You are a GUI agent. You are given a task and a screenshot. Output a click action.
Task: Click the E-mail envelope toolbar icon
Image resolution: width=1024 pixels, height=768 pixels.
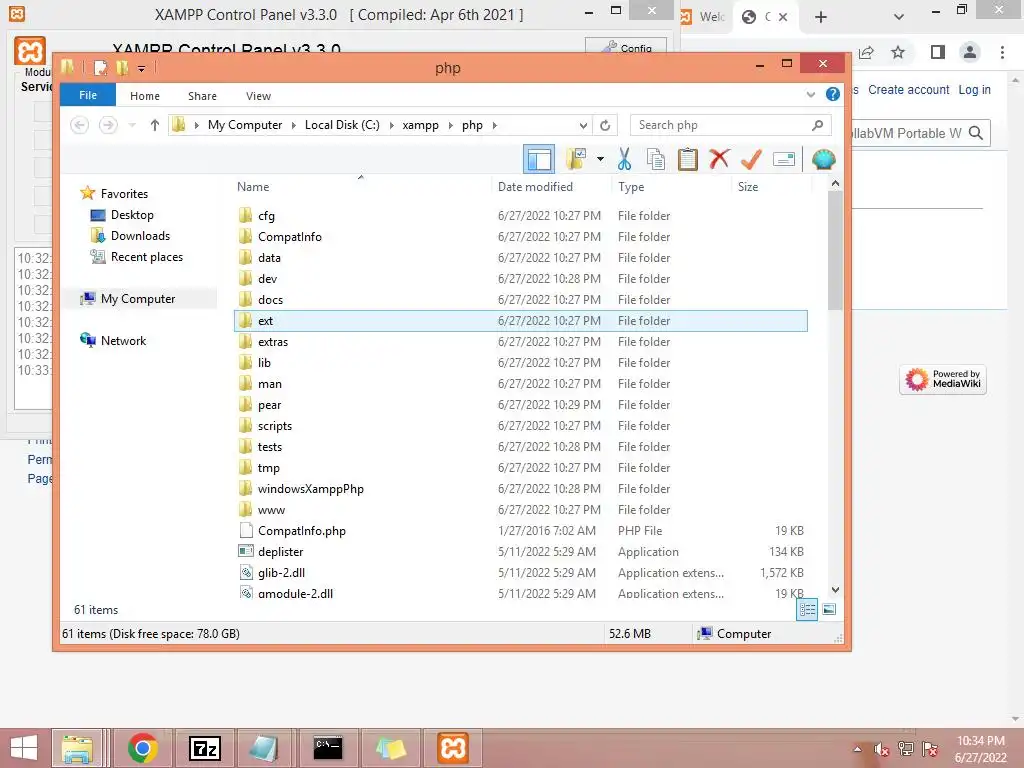(x=783, y=159)
